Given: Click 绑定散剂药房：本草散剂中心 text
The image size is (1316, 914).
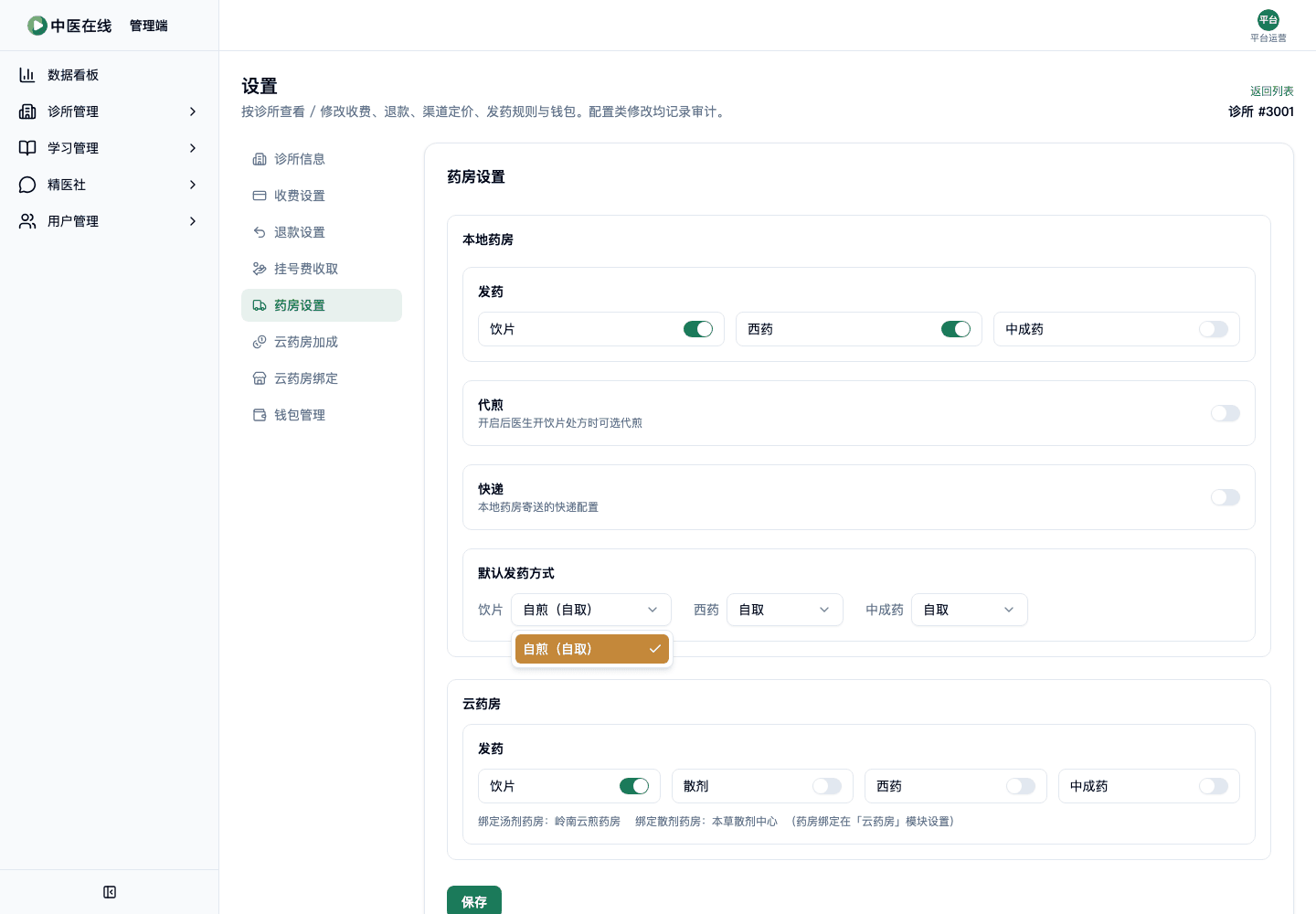Looking at the screenshot, I should point(706,822).
